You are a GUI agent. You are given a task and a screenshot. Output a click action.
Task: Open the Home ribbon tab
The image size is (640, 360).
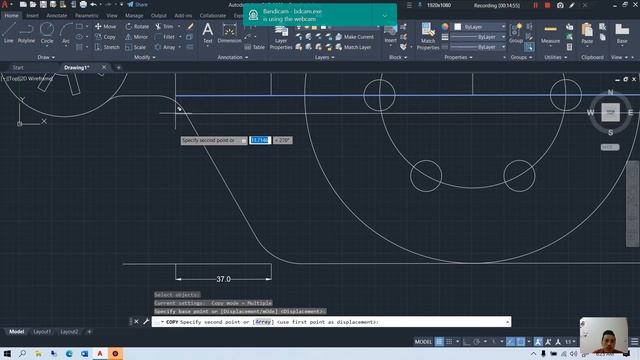click(11, 16)
